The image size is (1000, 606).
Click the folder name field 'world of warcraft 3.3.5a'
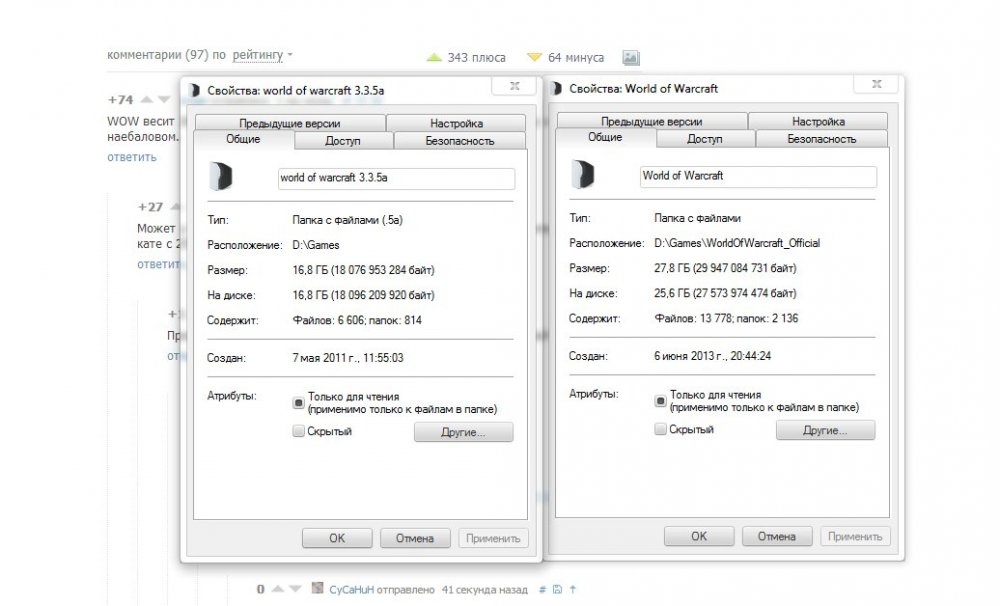396,178
